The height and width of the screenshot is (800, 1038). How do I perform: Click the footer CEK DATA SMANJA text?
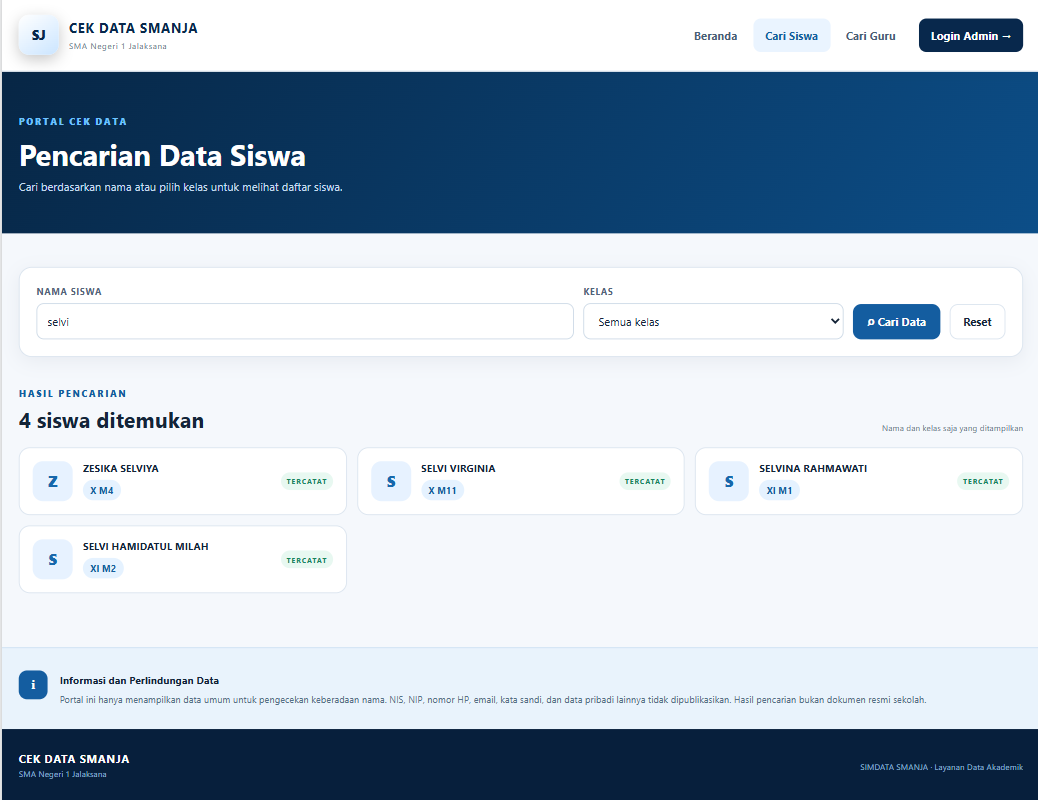74,760
